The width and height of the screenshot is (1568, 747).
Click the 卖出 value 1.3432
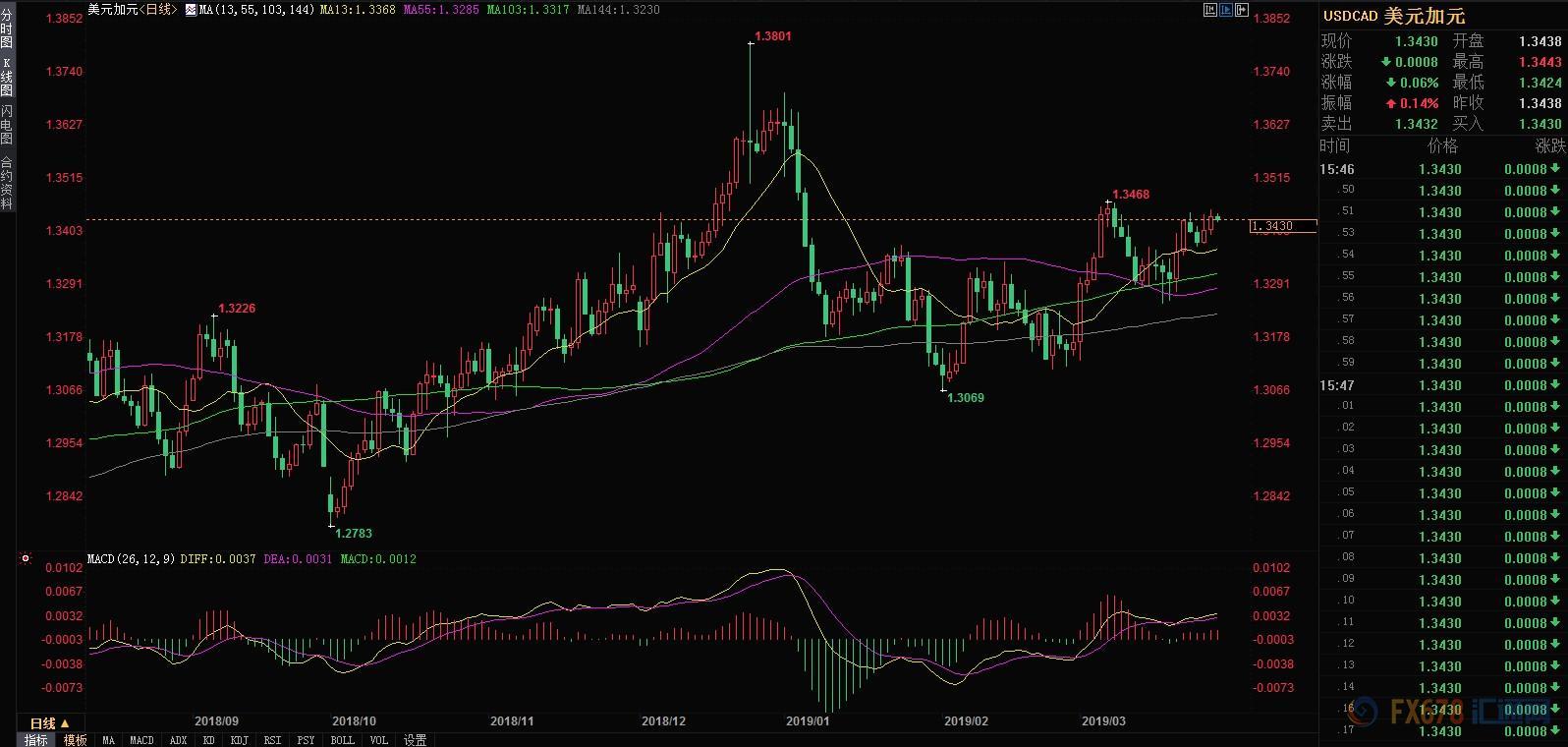(x=1416, y=124)
